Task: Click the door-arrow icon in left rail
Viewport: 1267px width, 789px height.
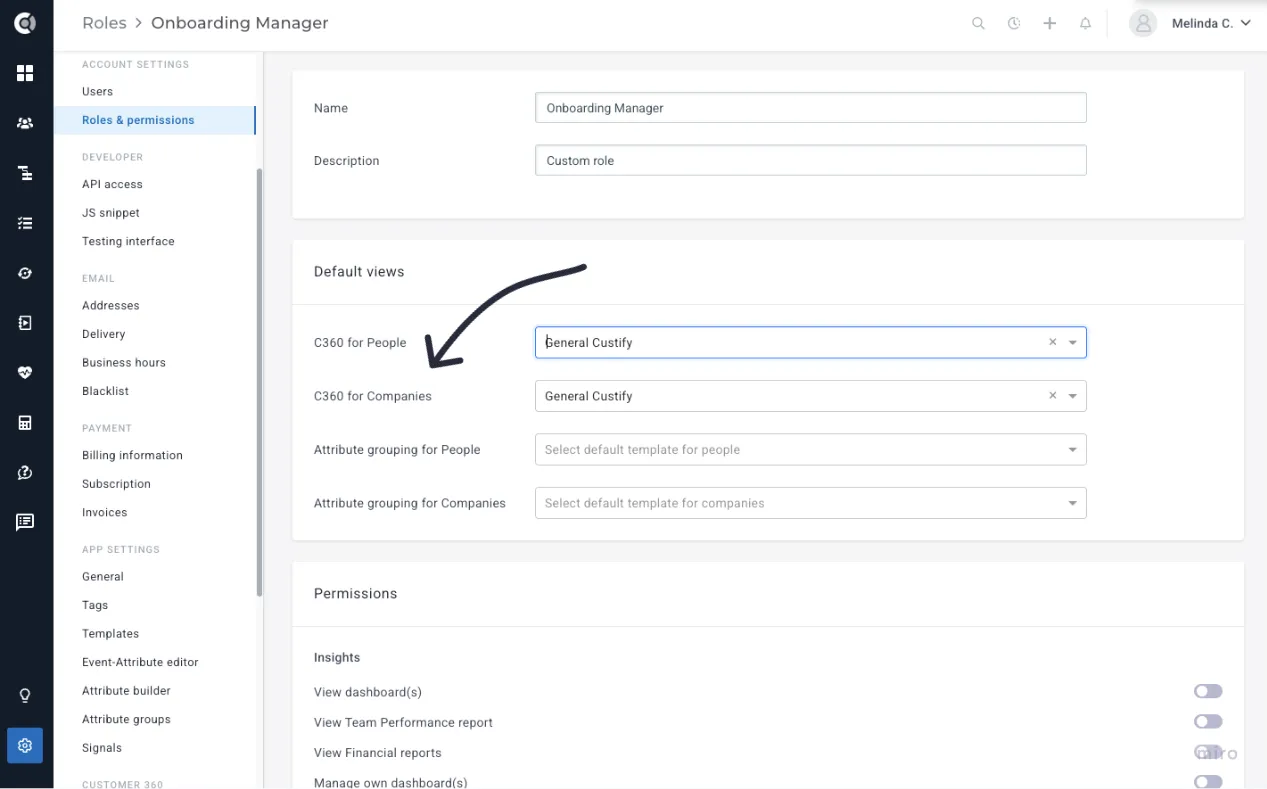Action: 25,323
